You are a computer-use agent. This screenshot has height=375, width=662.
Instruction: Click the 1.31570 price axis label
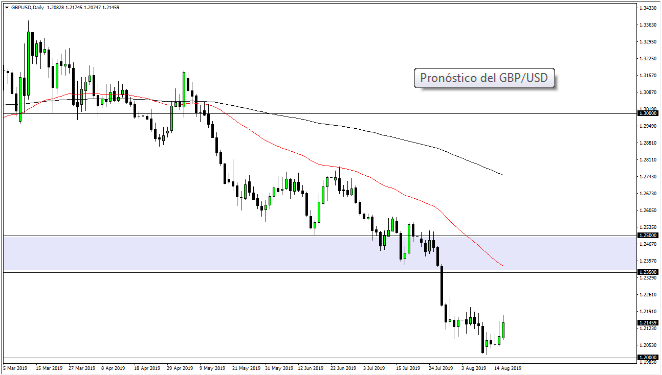pyautogui.click(x=648, y=75)
